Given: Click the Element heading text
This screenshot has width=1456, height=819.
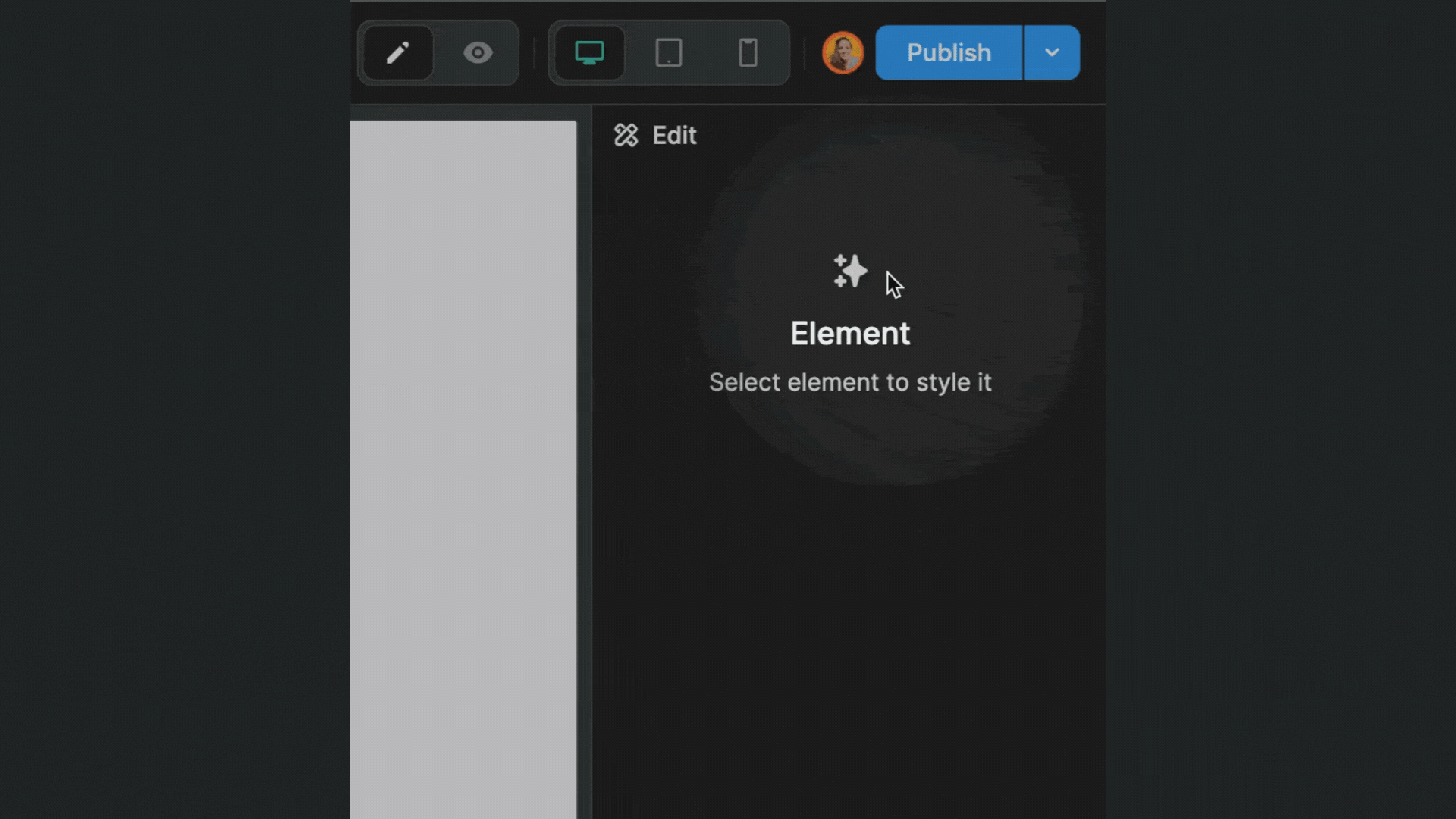Looking at the screenshot, I should pos(850,333).
